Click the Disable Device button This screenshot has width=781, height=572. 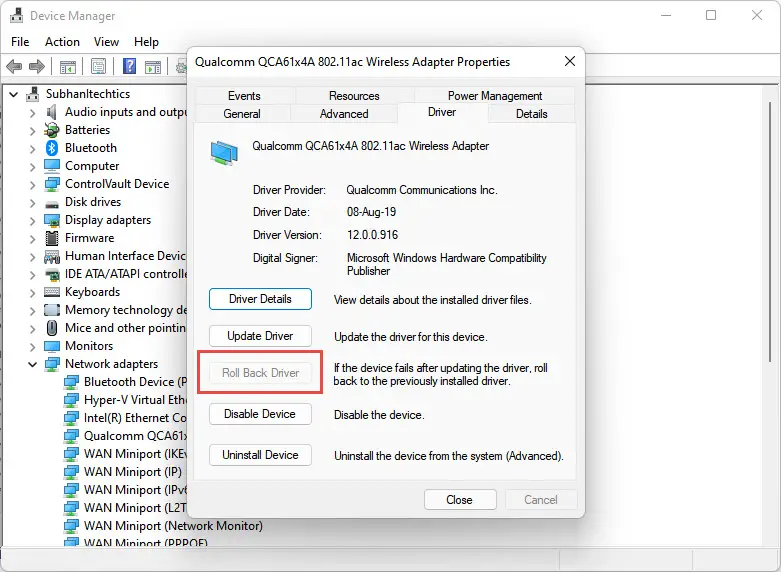260,414
